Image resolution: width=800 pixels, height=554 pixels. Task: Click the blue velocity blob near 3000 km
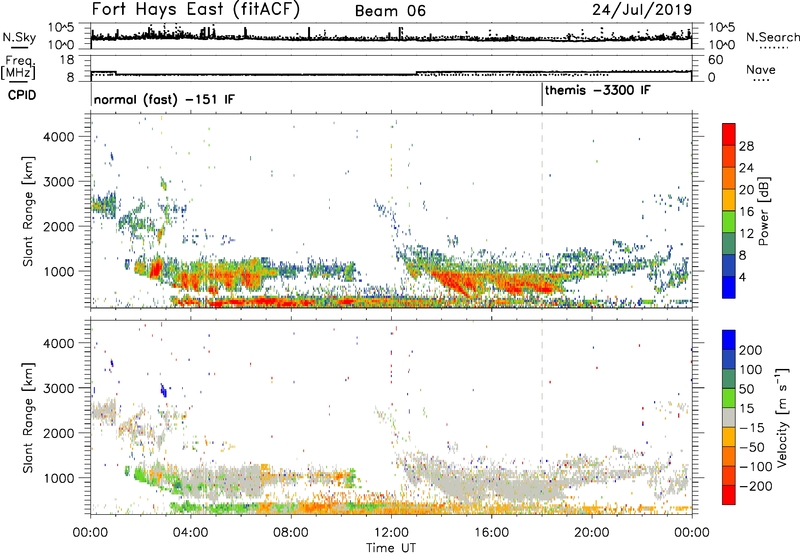(x=163, y=391)
